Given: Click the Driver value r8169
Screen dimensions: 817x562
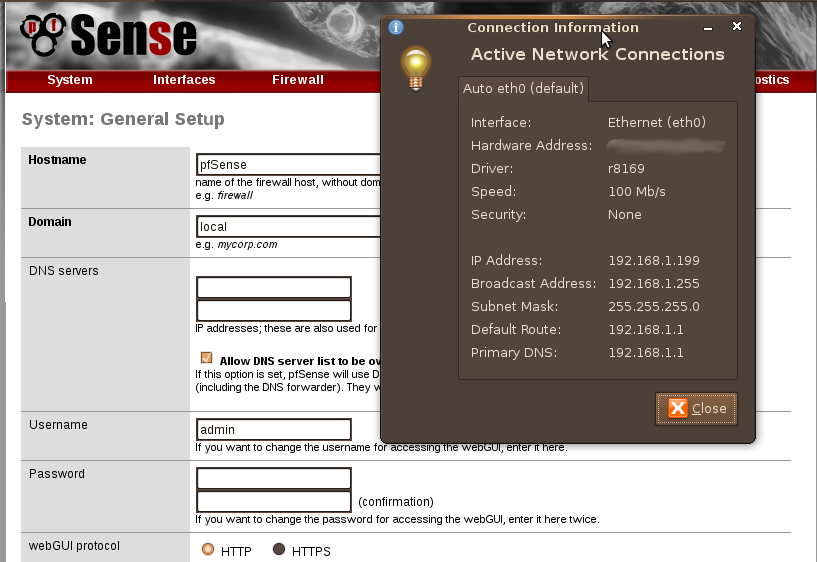Looking at the screenshot, I should point(626,169).
